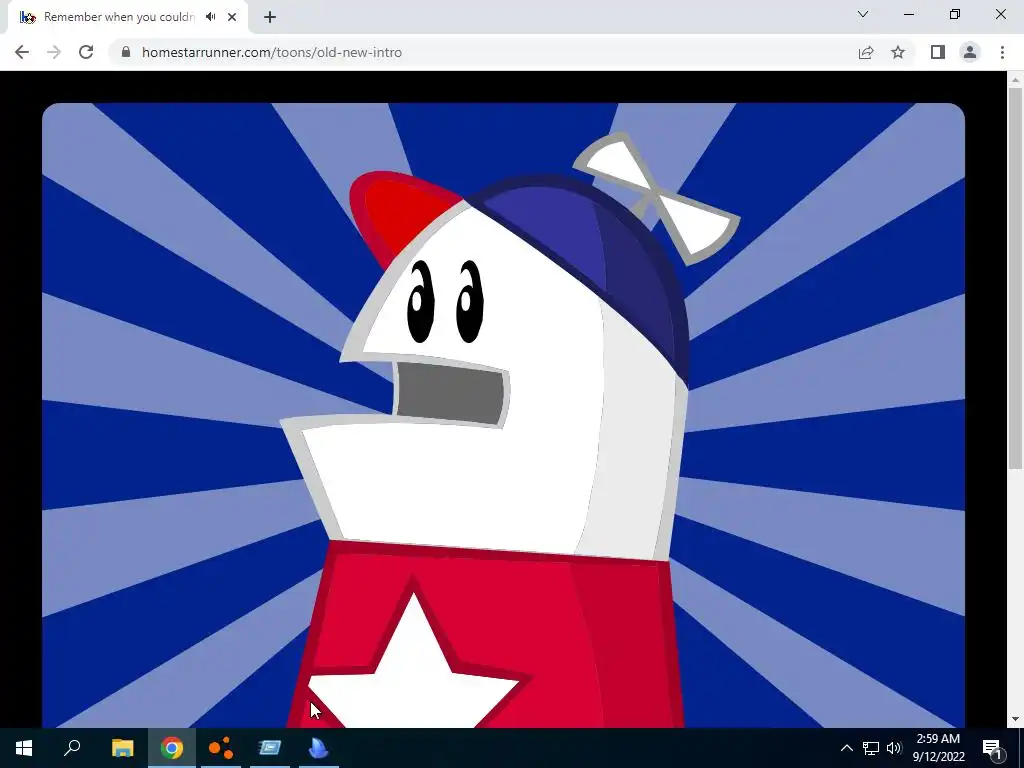Open File Explorer from the taskbar
This screenshot has width=1024, height=768.
pos(122,748)
